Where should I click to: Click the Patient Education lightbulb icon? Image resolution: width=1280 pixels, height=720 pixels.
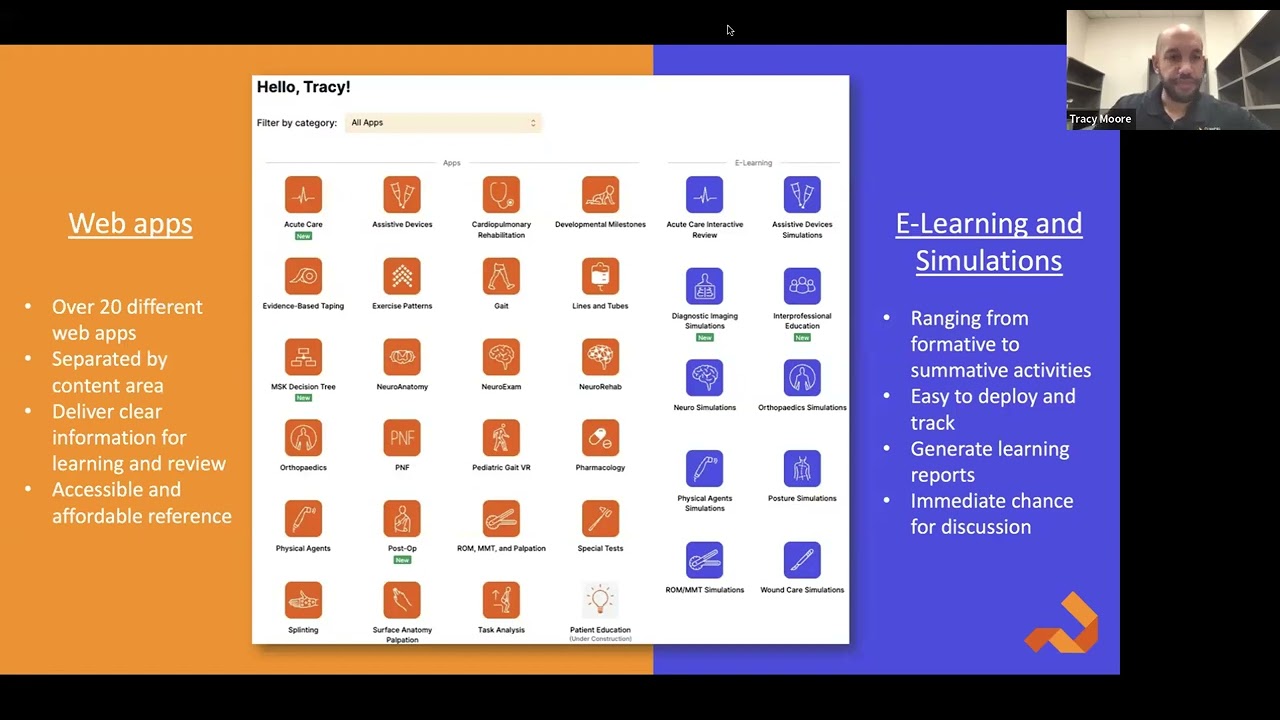point(600,601)
